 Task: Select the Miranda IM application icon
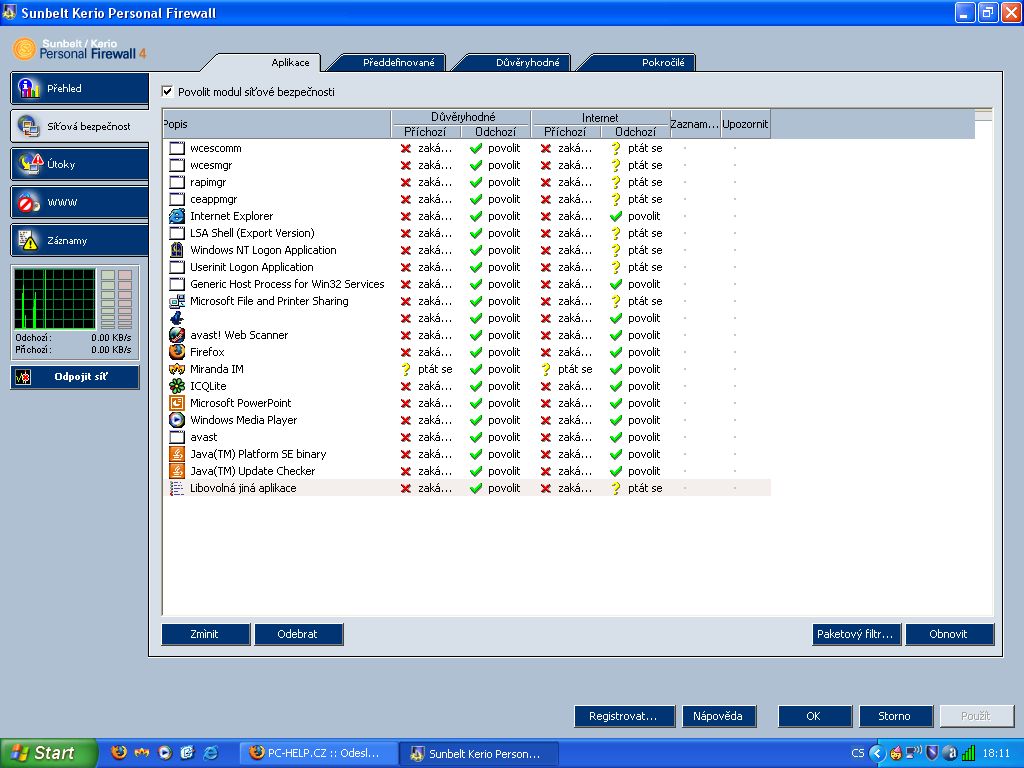(177, 369)
